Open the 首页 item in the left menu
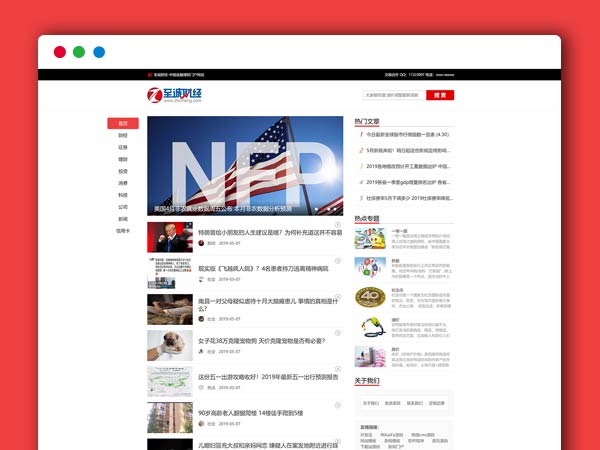 123,123
